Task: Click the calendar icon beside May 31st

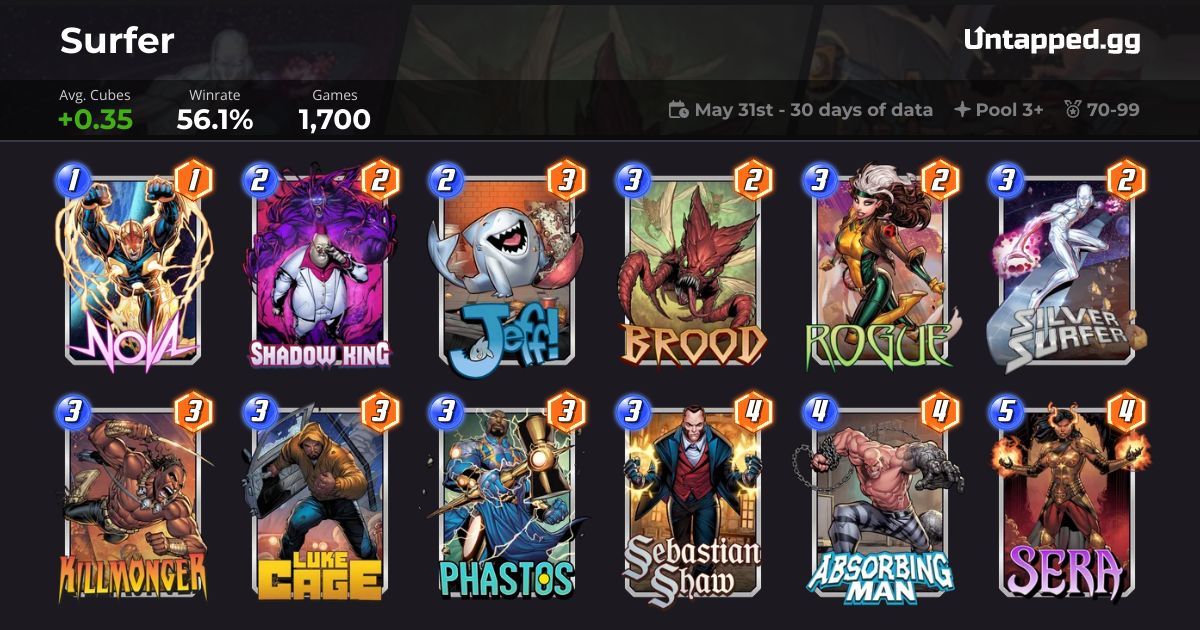Action: [x=678, y=110]
